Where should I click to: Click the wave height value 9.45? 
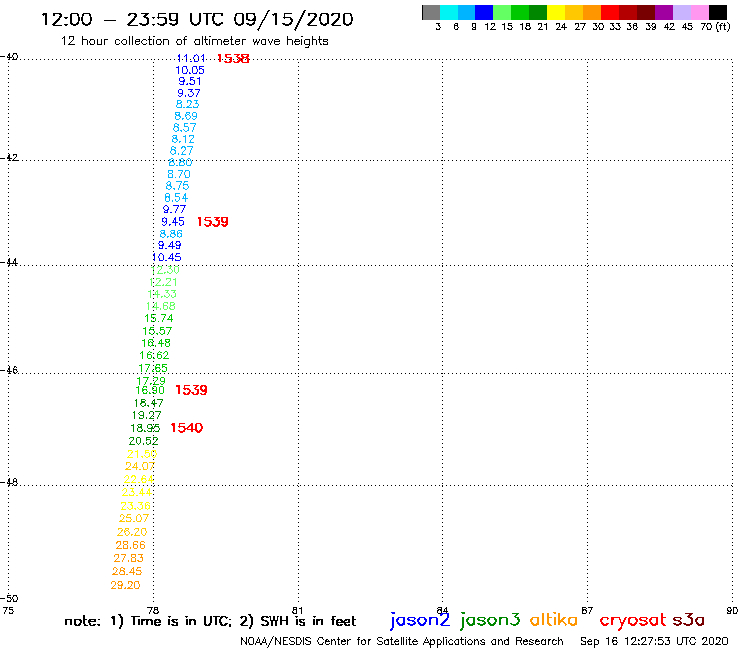pyautogui.click(x=173, y=221)
